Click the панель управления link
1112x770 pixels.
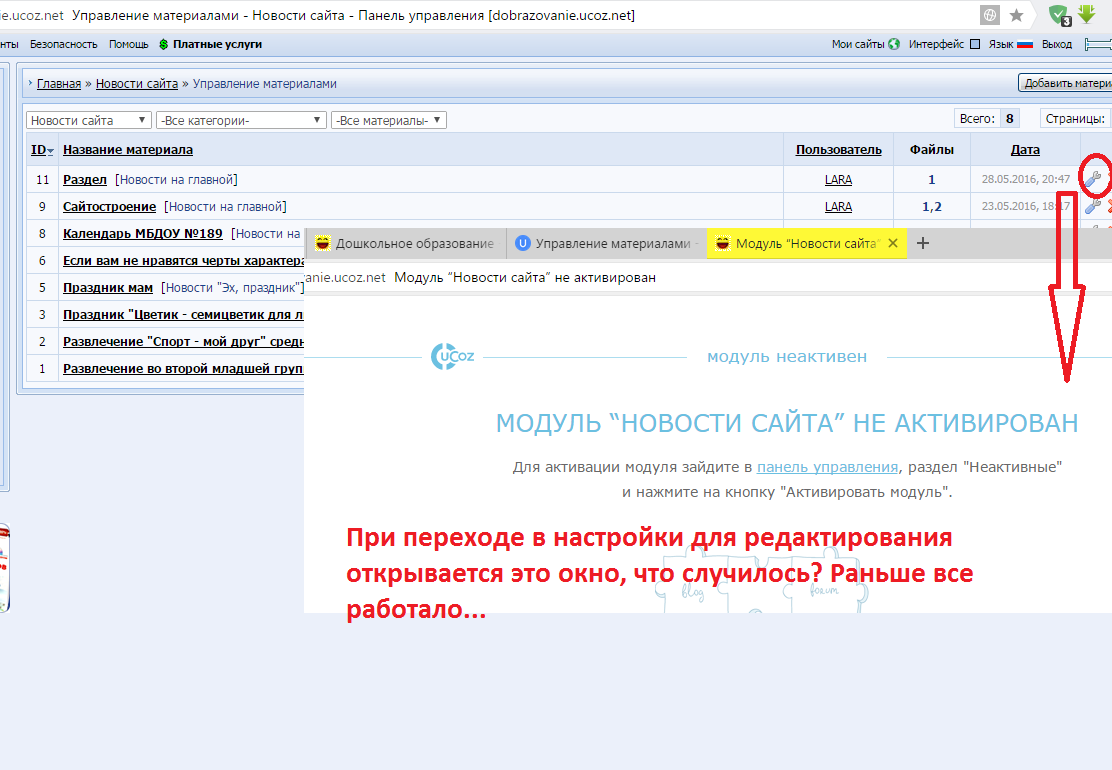click(x=827, y=467)
